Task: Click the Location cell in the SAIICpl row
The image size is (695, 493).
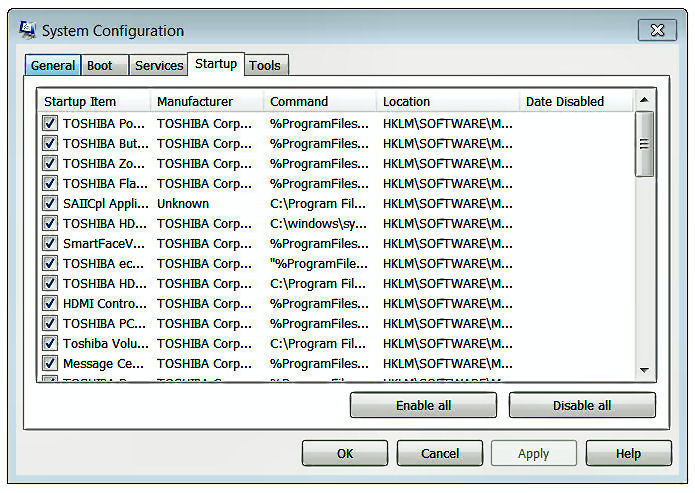Action: click(448, 203)
